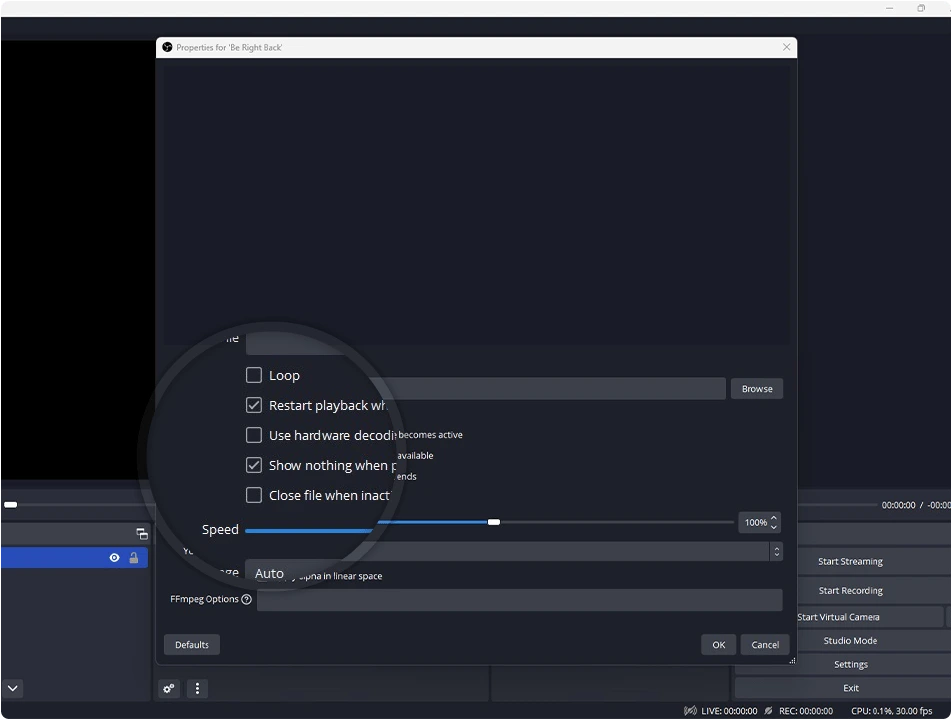The image size is (952, 720).
Task: Click Start Recording in OBS controls
Action: (x=850, y=591)
